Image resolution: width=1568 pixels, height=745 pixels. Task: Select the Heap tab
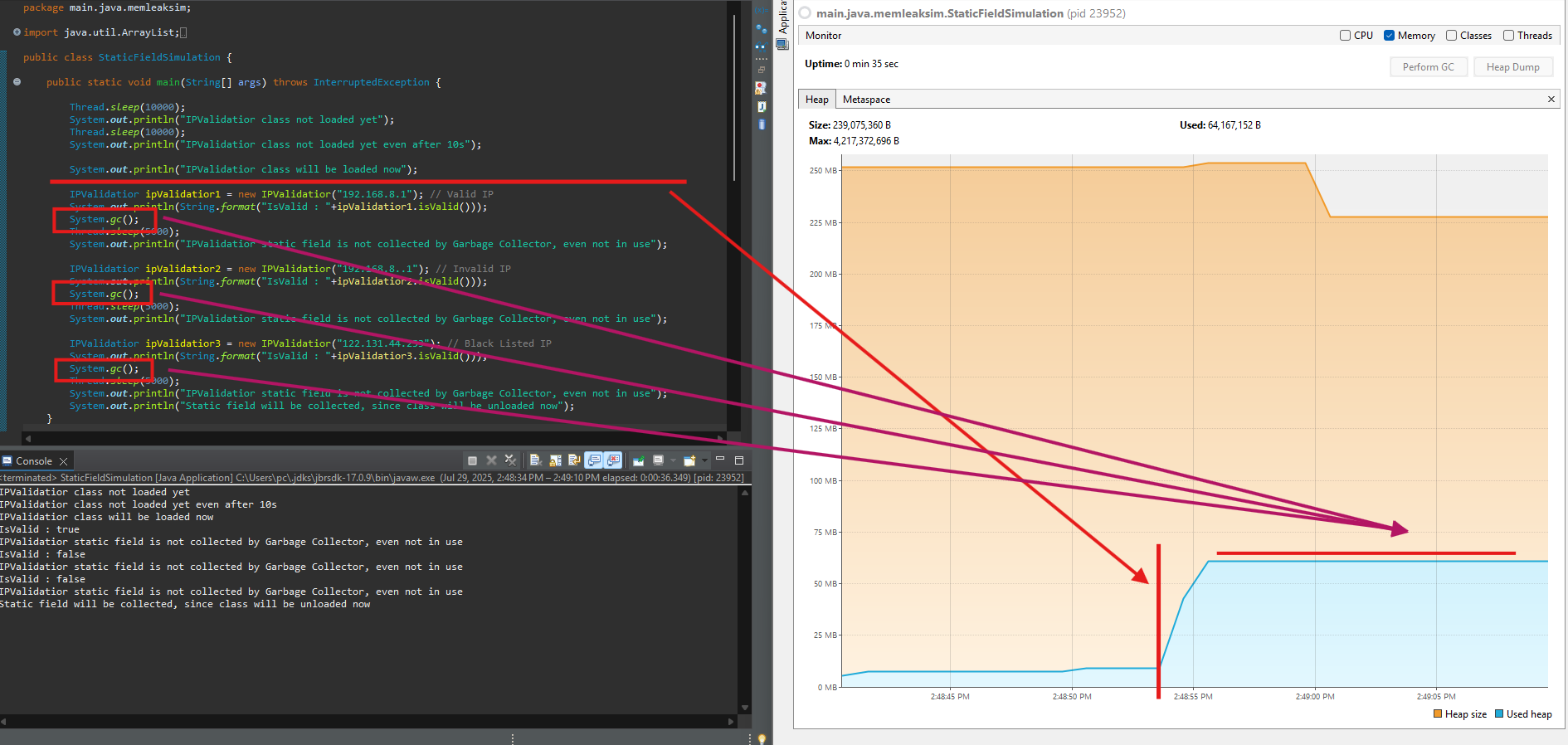pos(816,100)
